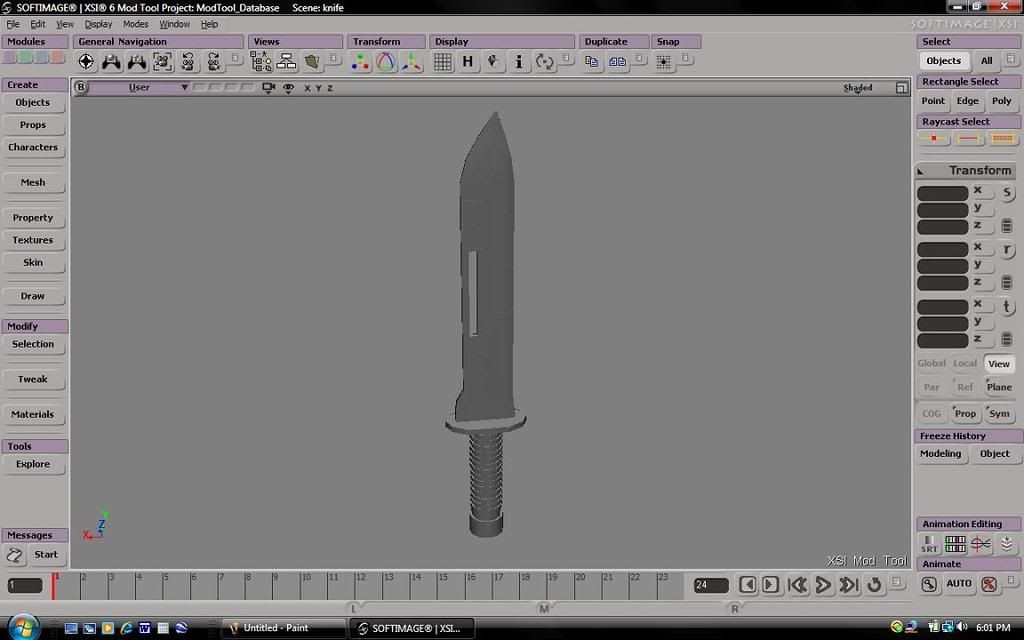Select the green module color swatch
The width and height of the screenshot is (1024, 640).
(25, 57)
